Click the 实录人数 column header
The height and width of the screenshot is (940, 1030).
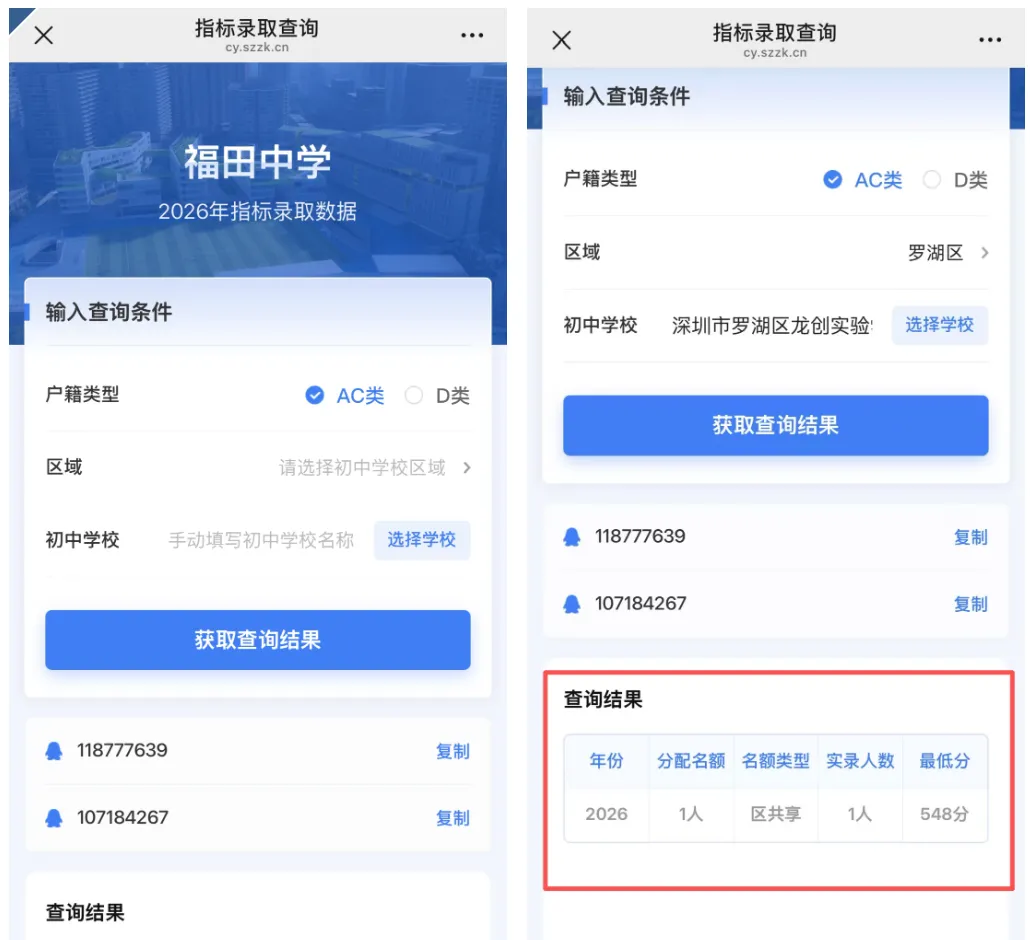pos(861,761)
